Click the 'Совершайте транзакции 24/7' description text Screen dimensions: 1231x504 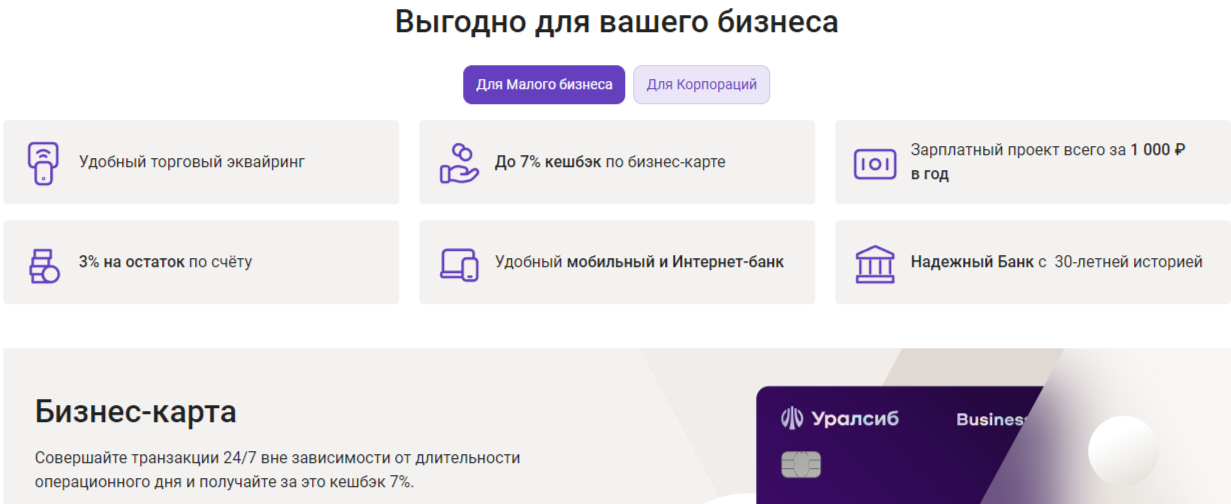[277, 470]
